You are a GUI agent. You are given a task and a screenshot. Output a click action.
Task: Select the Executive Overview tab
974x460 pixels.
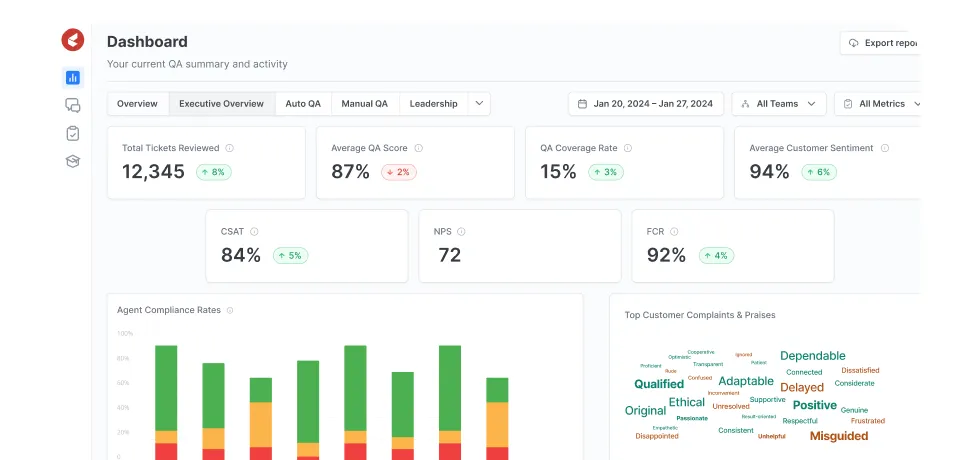pyautogui.click(x=222, y=104)
